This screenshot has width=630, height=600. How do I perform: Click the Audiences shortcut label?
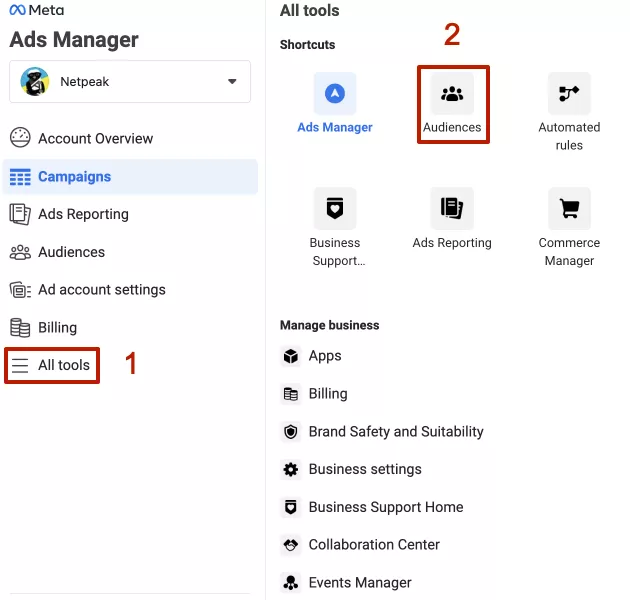coord(452,127)
